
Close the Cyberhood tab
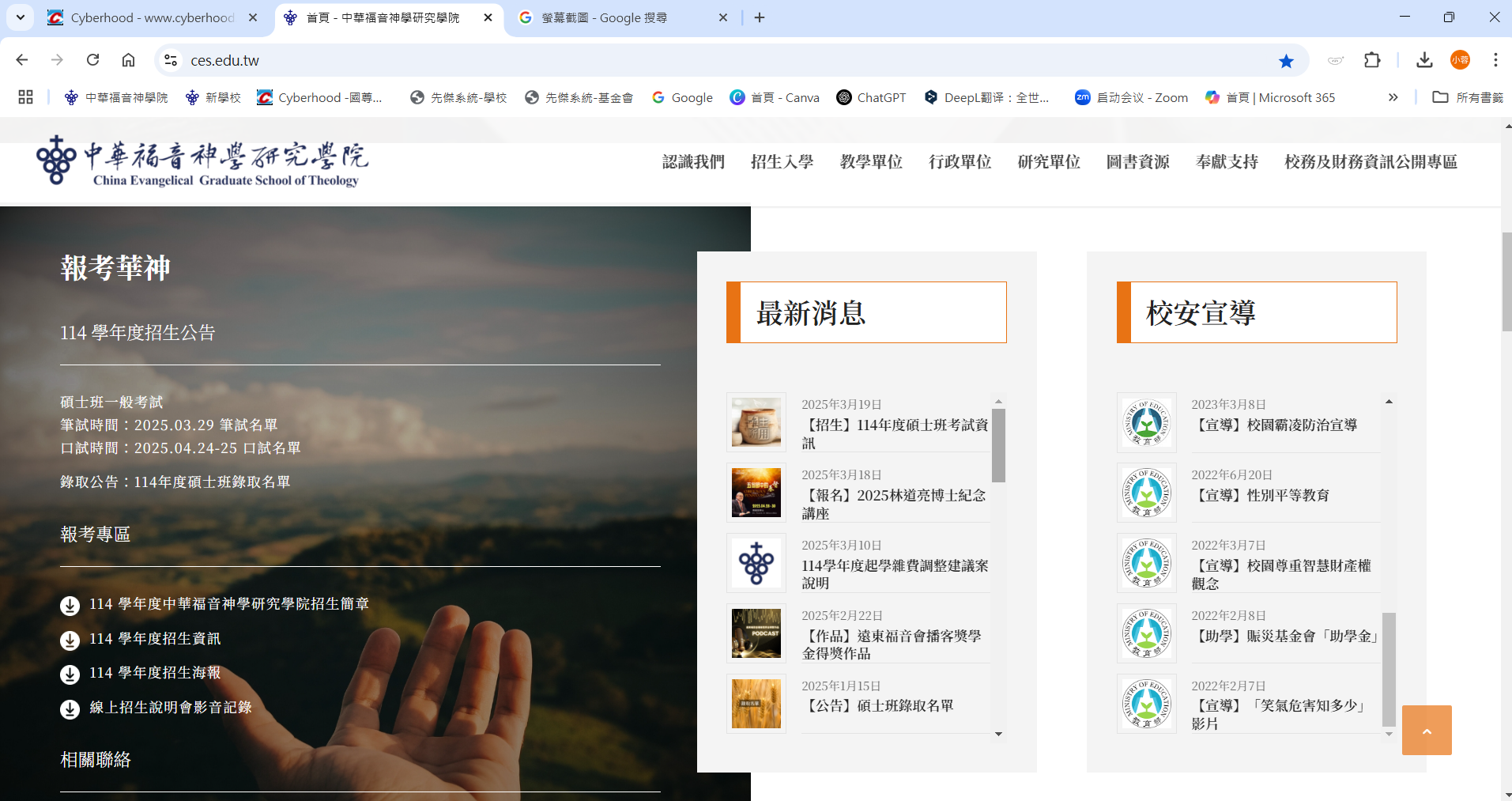(253, 17)
